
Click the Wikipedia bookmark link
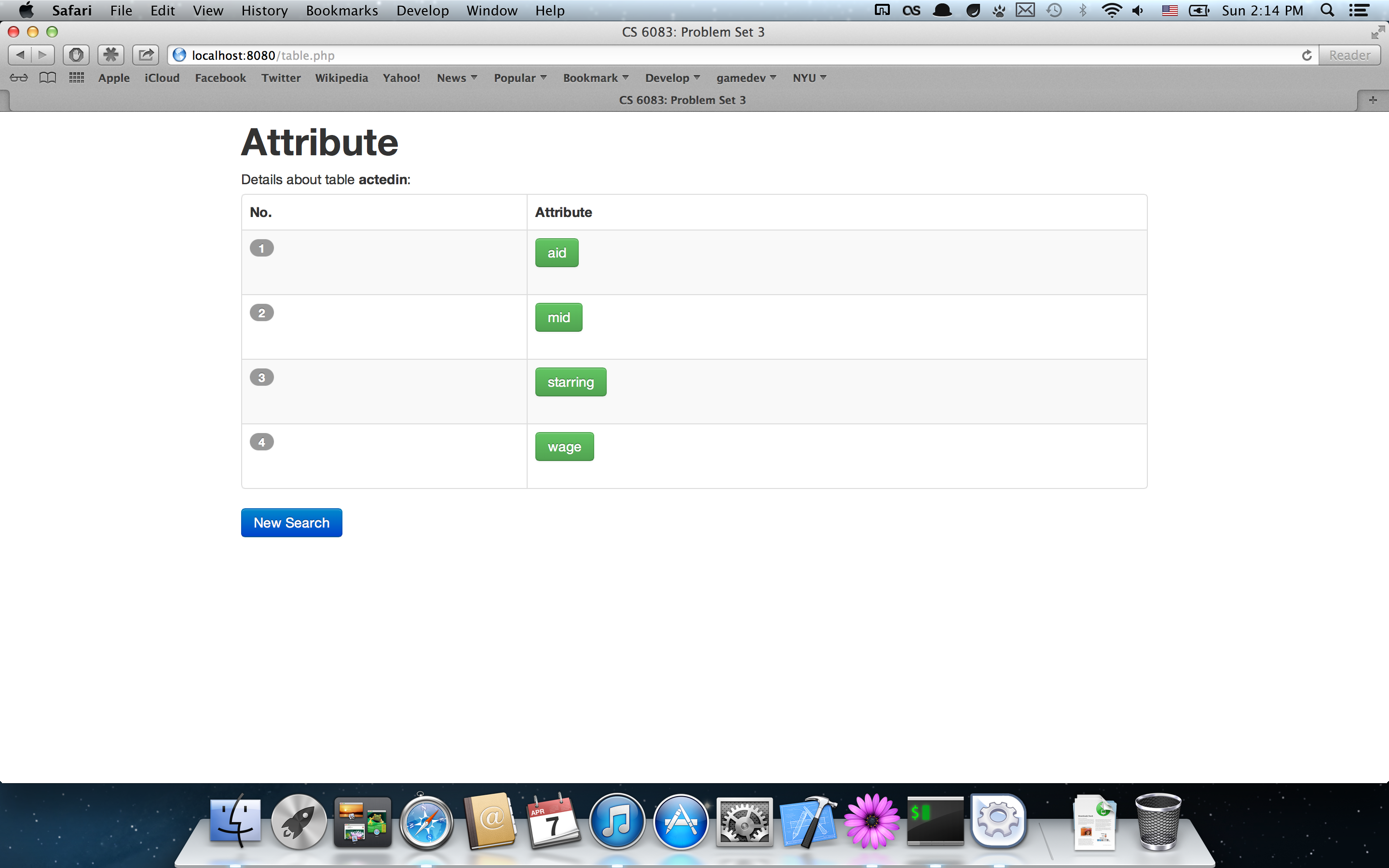(x=341, y=78)
